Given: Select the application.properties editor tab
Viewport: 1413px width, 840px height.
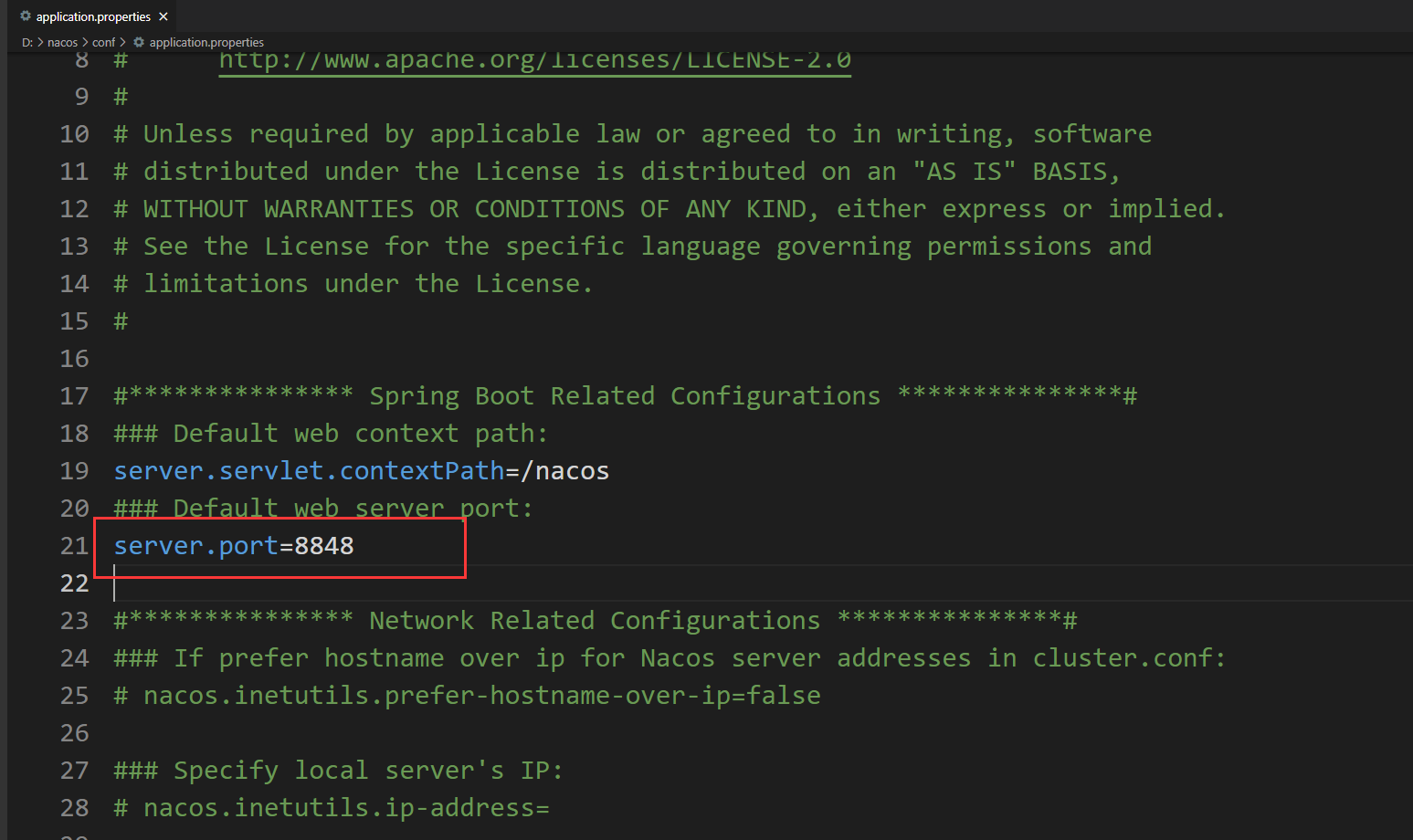Looking at the screenshot, I should point(91,16).
